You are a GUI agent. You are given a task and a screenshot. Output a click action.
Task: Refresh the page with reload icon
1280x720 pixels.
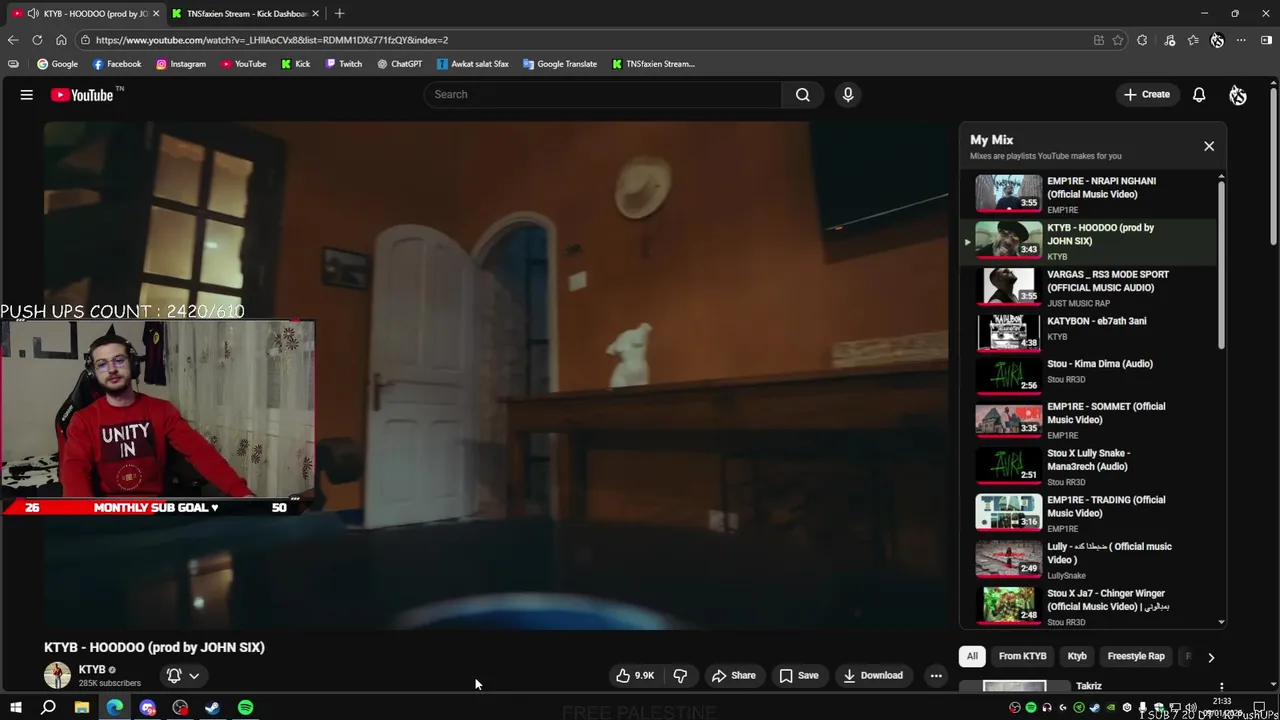coord(37,40)
